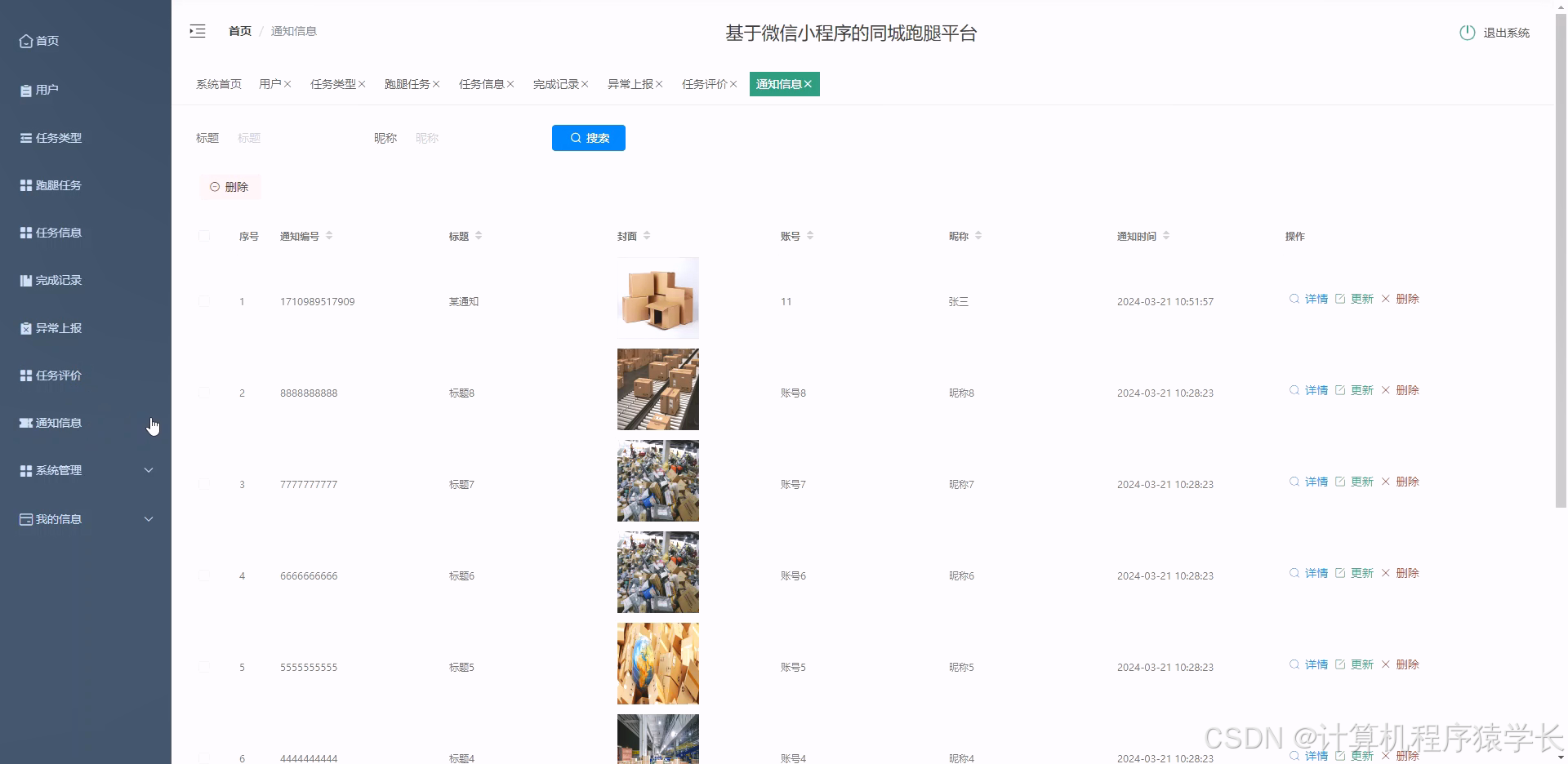This screenshot has width=1568, height=764.
Task: Open the cover thumbnail of row 标题7
Action: (657, 481)
